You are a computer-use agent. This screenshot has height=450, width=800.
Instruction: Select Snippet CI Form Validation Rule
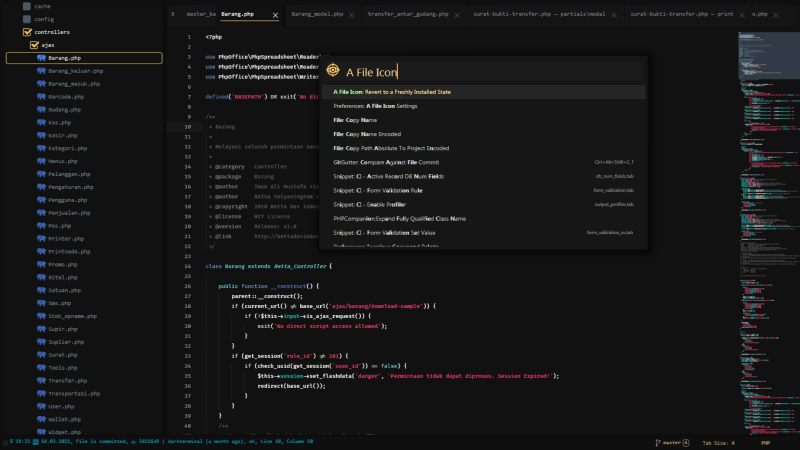point(483,190)
